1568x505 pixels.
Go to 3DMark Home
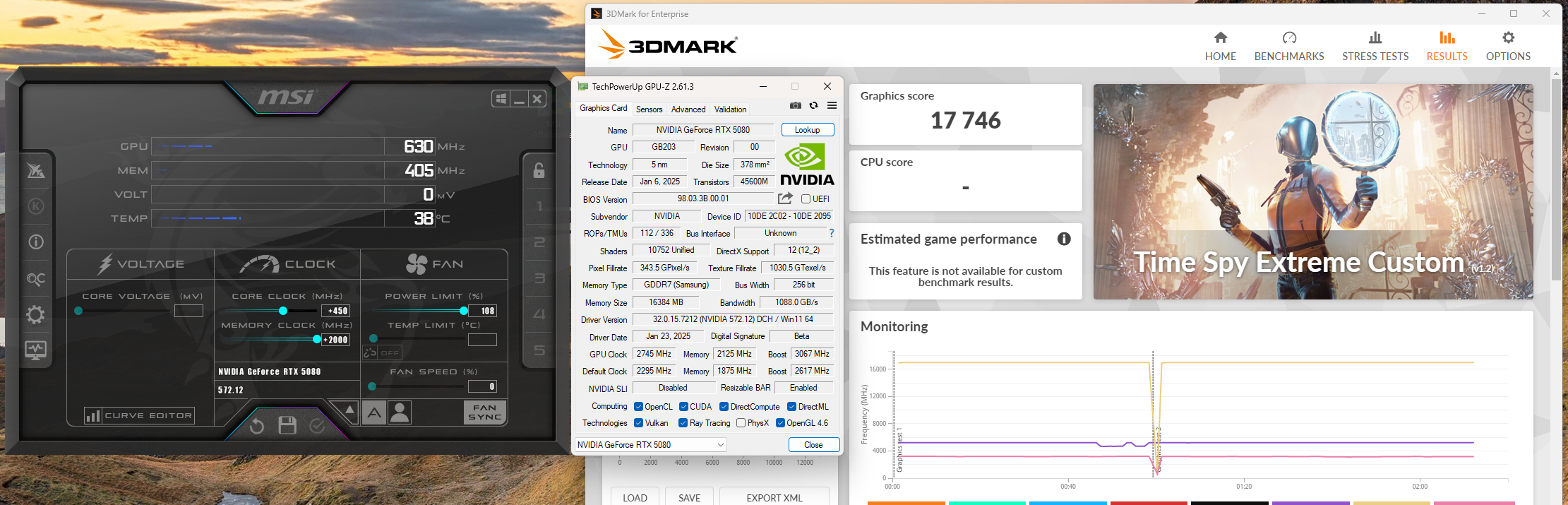point(1221,46)
